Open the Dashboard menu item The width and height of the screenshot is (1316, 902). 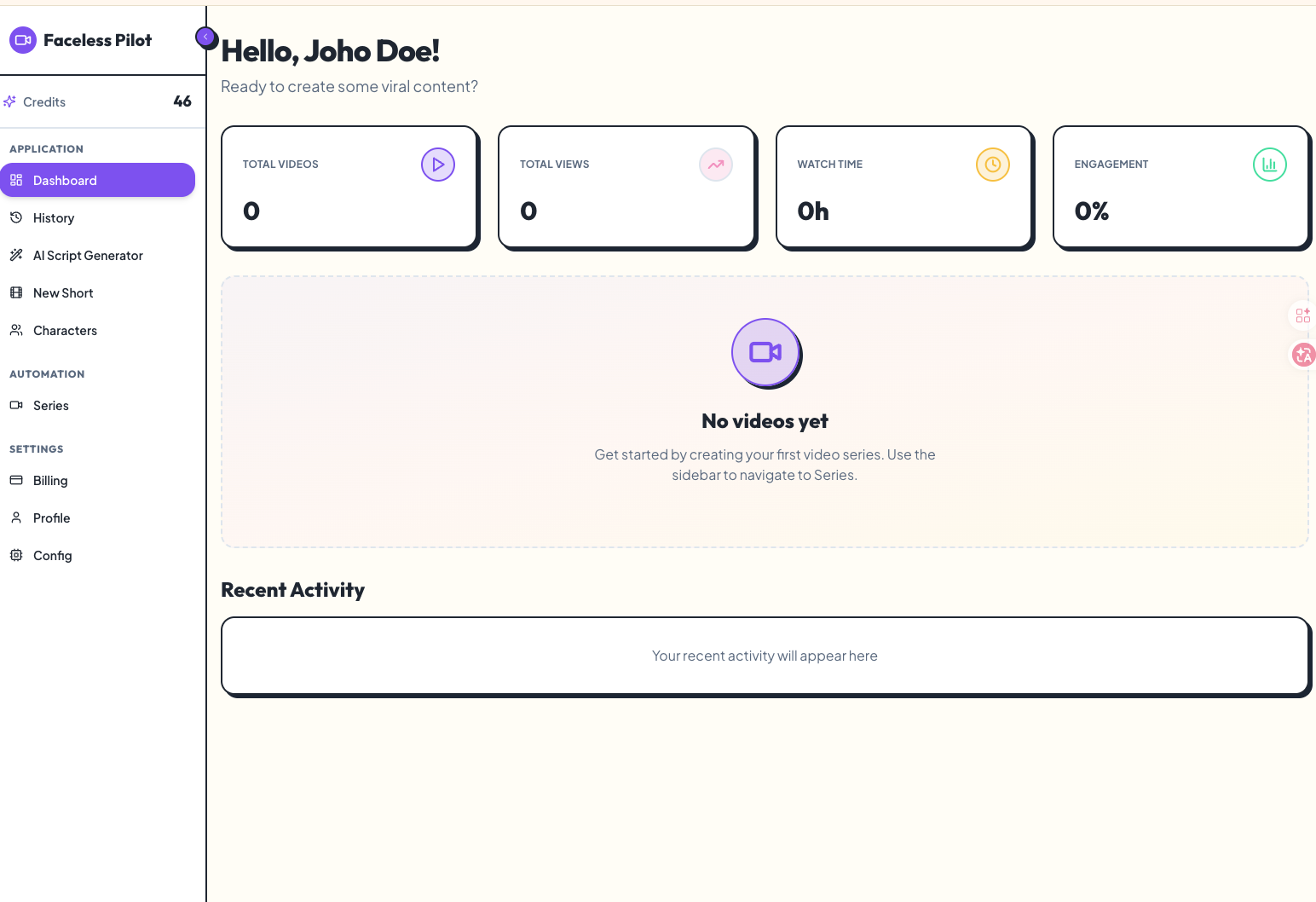[x=97, y=181]
